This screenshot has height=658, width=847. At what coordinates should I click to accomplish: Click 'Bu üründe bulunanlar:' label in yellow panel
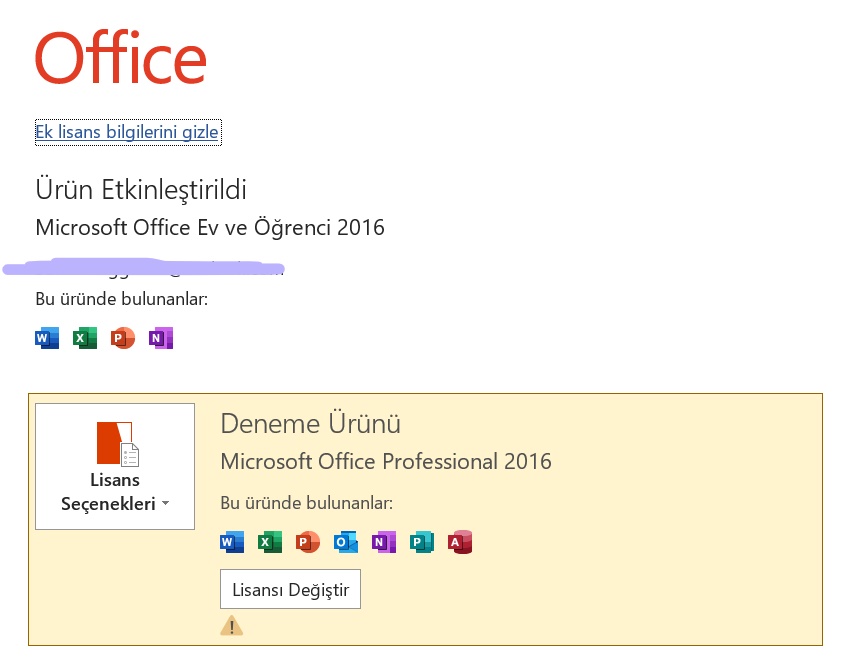point(306,503)
